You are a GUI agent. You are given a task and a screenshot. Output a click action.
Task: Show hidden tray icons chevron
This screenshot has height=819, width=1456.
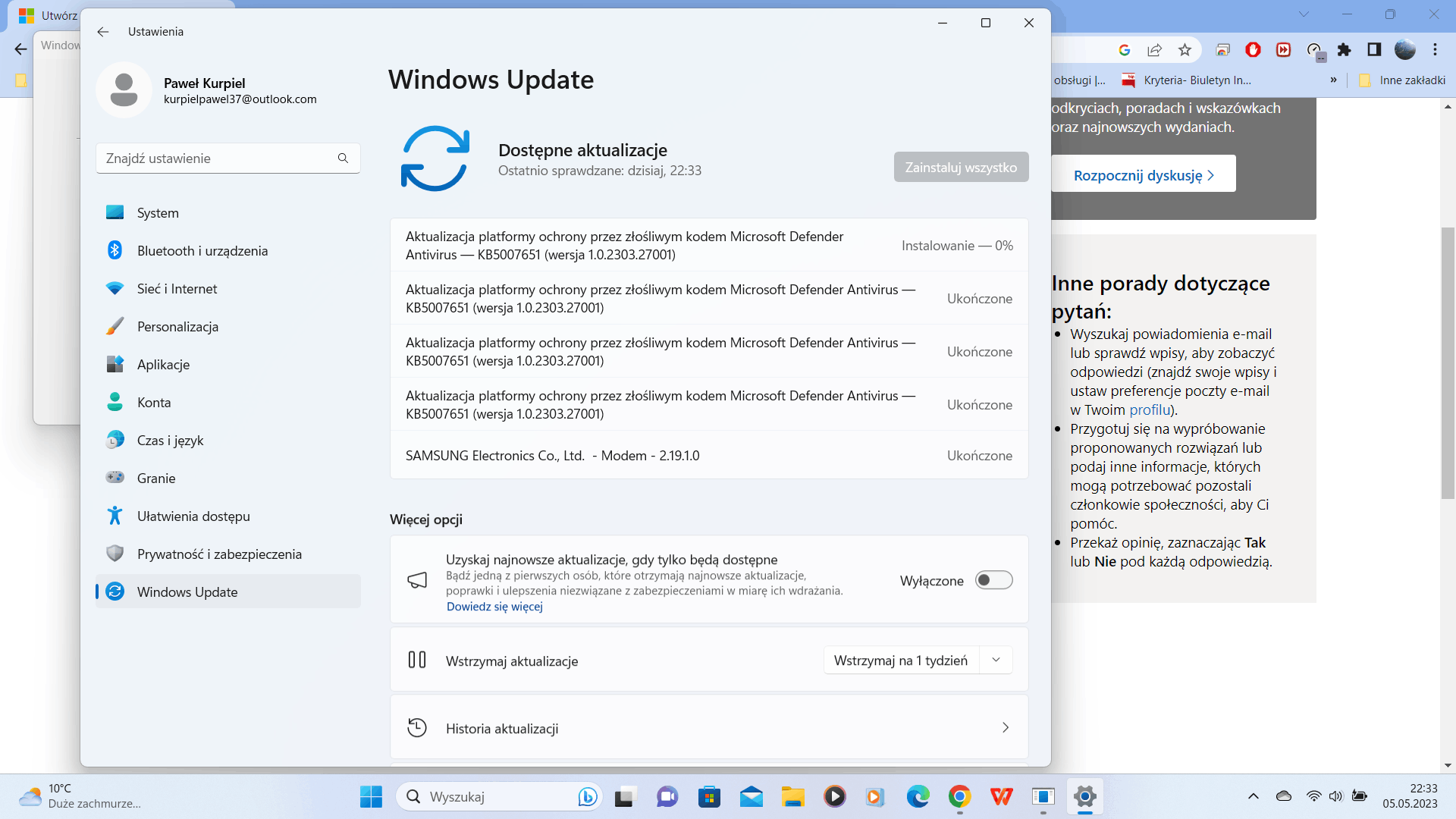coord(1253,796)
